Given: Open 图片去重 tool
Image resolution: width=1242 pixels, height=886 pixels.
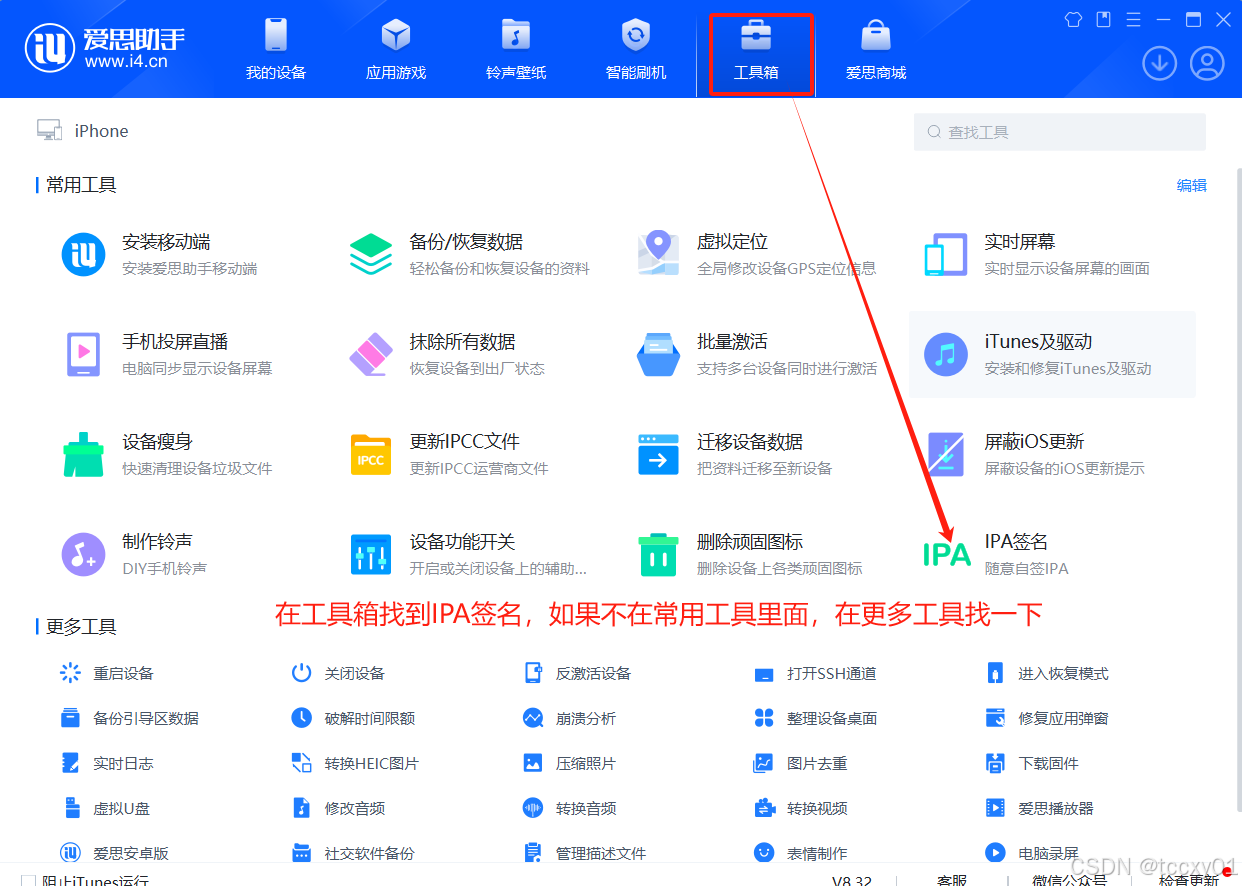Looking at the screenshot, I should [802, 763].
